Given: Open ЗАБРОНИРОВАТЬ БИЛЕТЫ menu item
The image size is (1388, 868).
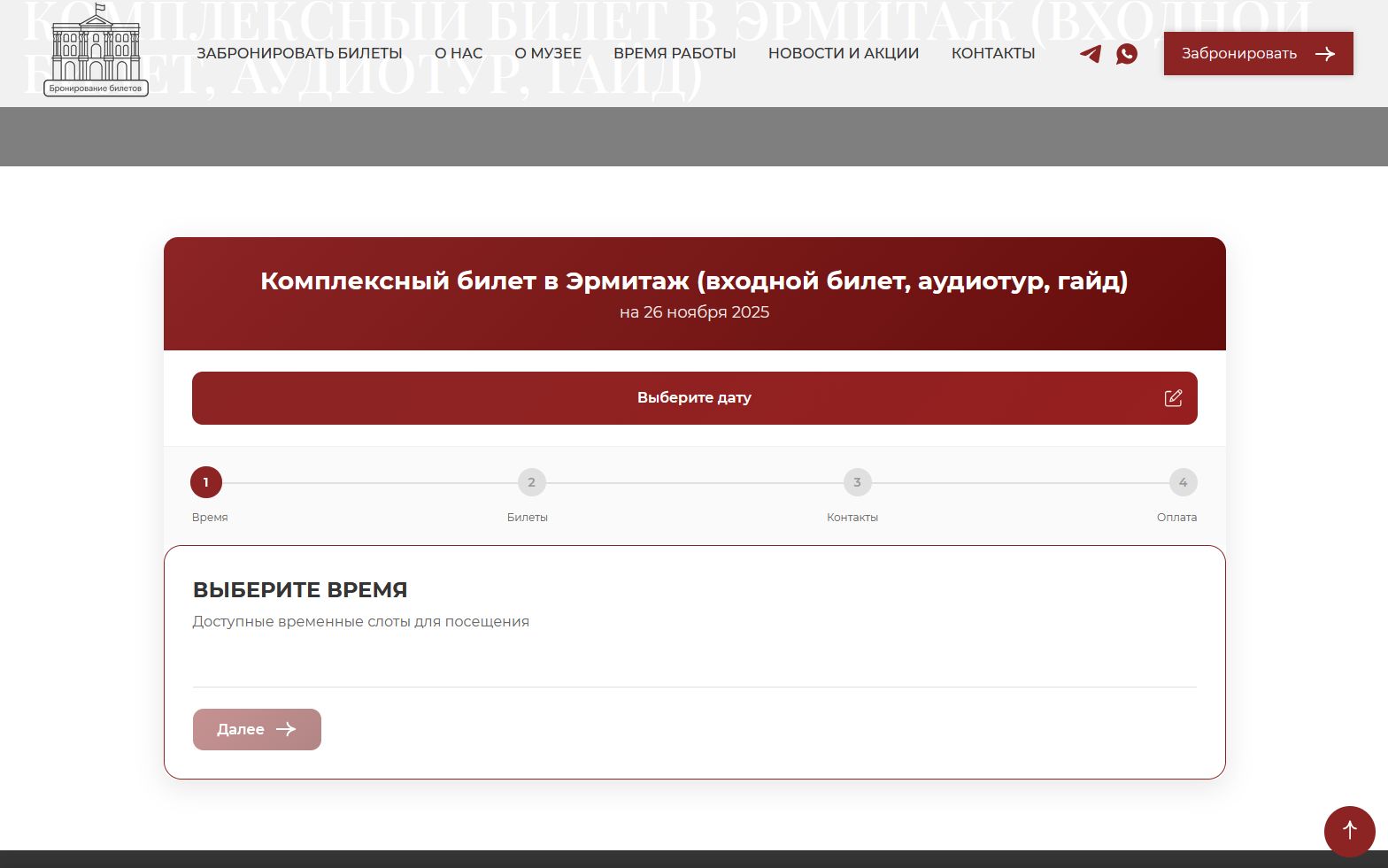Looking at the screenshot, I should point(299,53).
